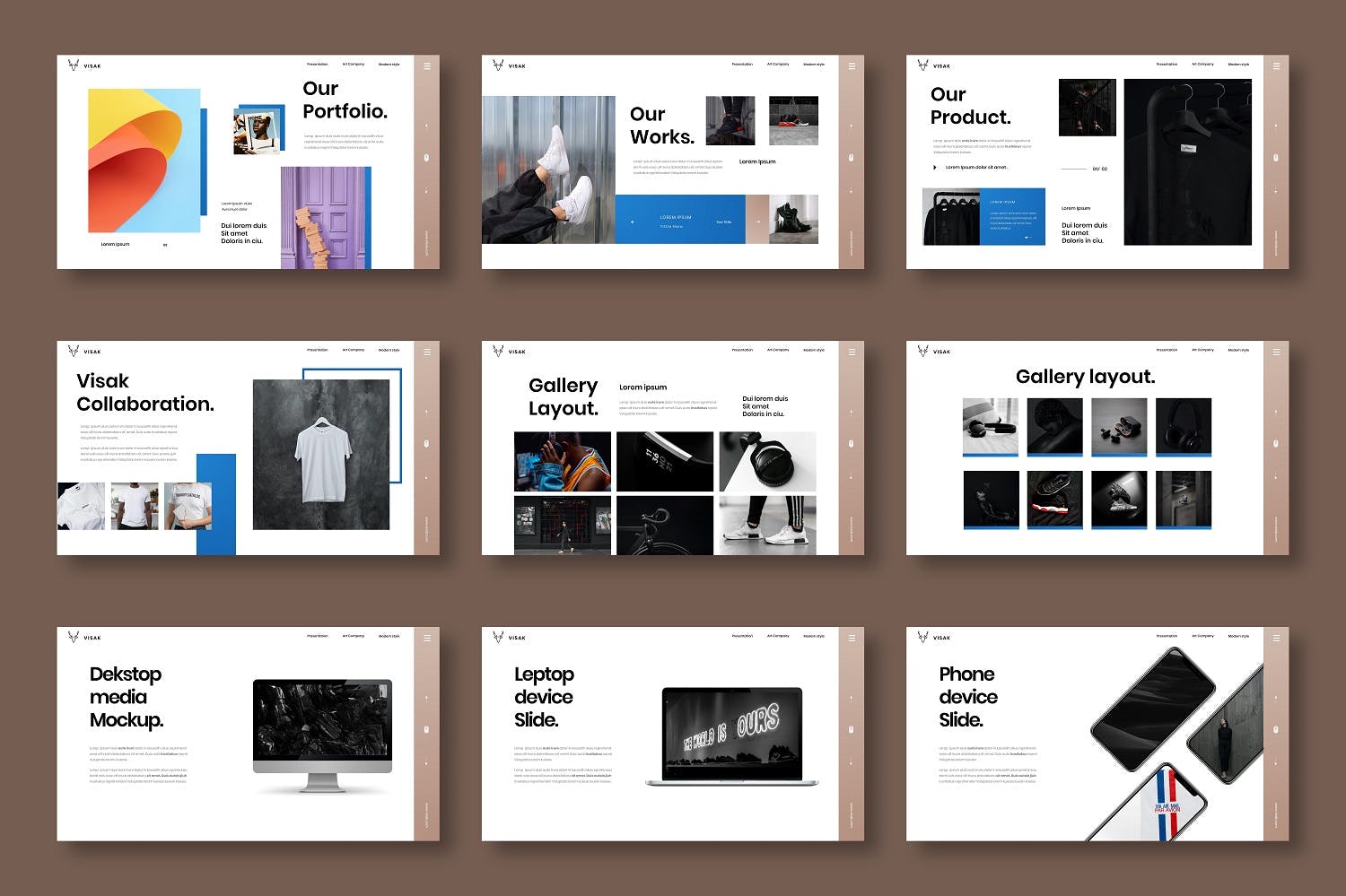1346x896 pixels.
Task: Open hamburger menu on Phone device Slide
Action: (1276, 638)
